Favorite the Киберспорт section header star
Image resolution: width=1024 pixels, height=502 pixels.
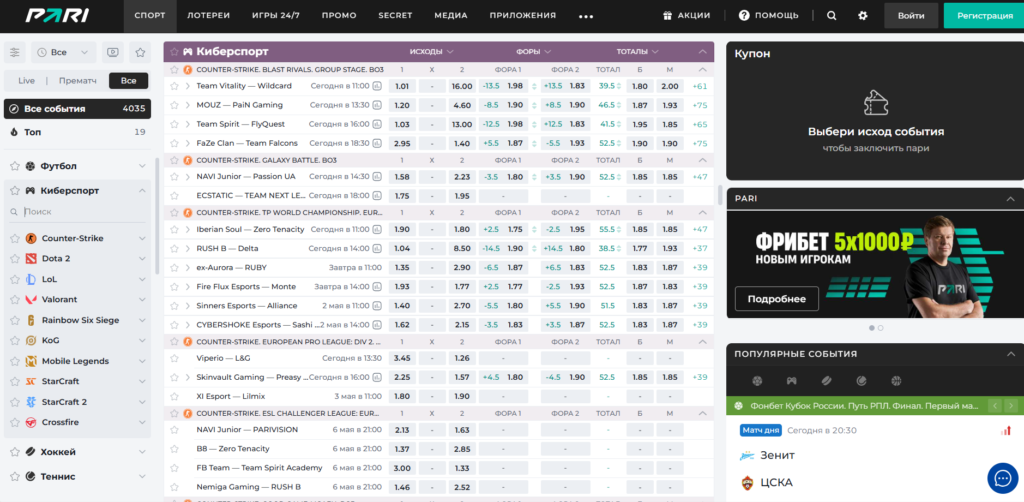174,52
